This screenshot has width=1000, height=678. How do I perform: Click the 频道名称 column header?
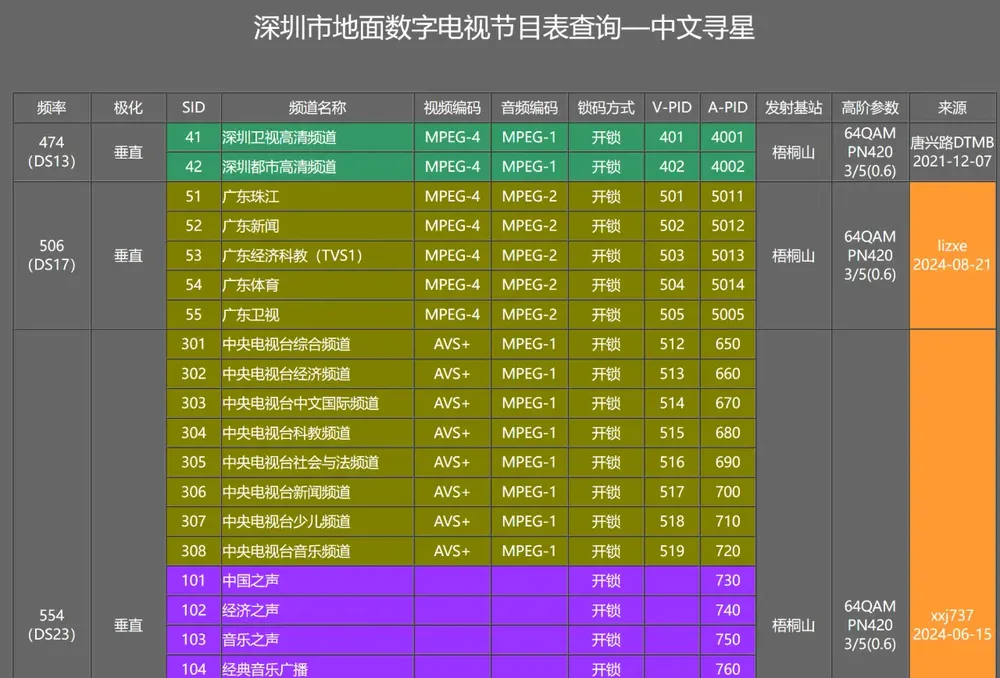click(317, 108)
